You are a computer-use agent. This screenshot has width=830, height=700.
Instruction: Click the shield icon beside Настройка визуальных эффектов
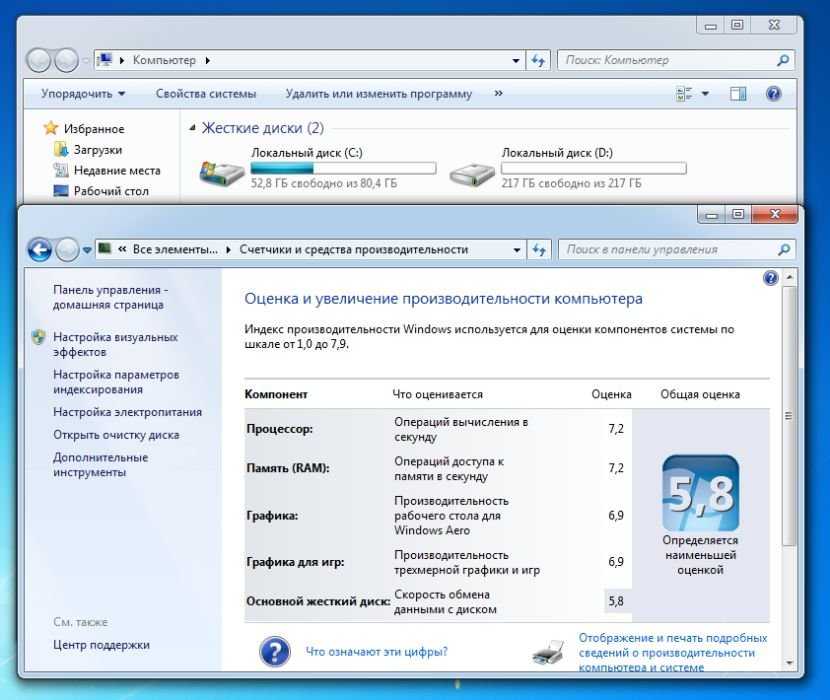click(39, 337)
